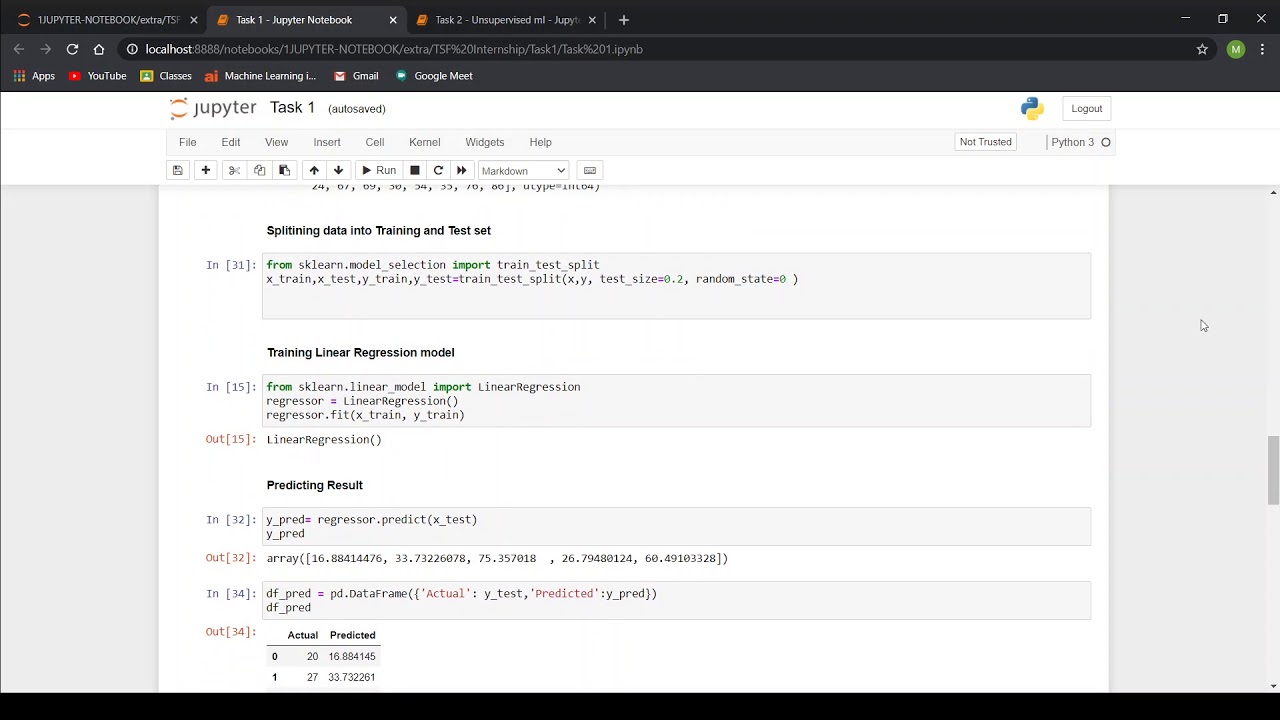Move selected cell up with the arrow icon

pyautogui.click(x=314, y=170)
